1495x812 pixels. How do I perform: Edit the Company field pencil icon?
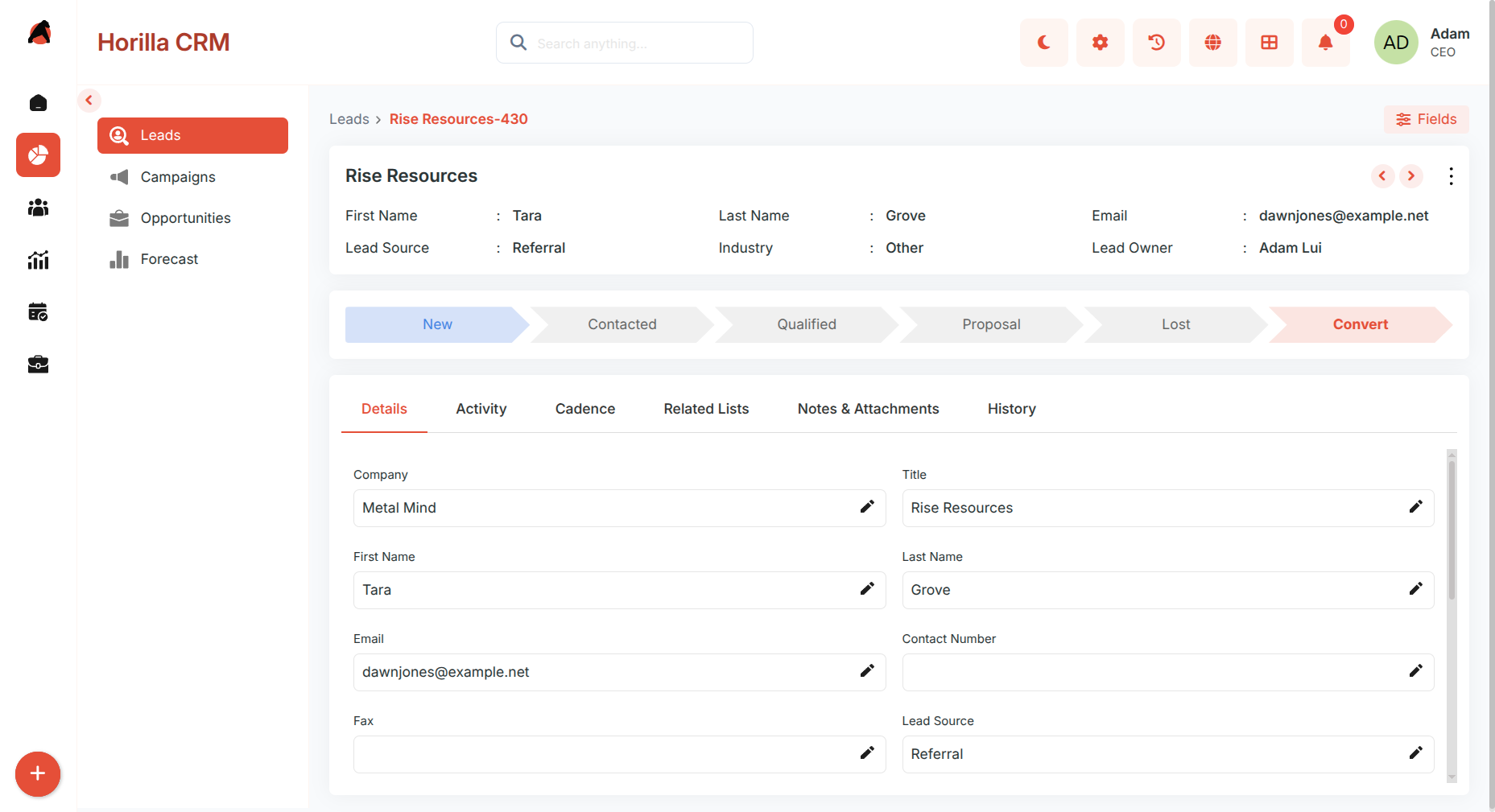click(x=867, y=507)
